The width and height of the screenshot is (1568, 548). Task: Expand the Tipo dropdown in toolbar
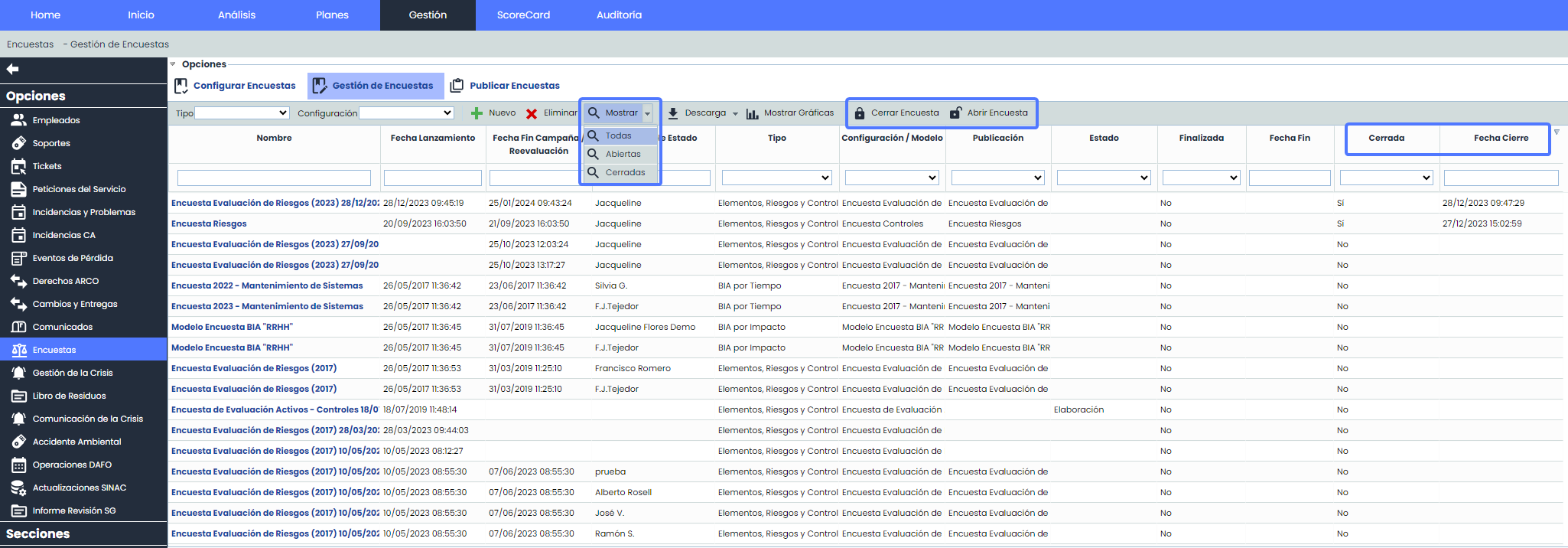tap(242, 113)
